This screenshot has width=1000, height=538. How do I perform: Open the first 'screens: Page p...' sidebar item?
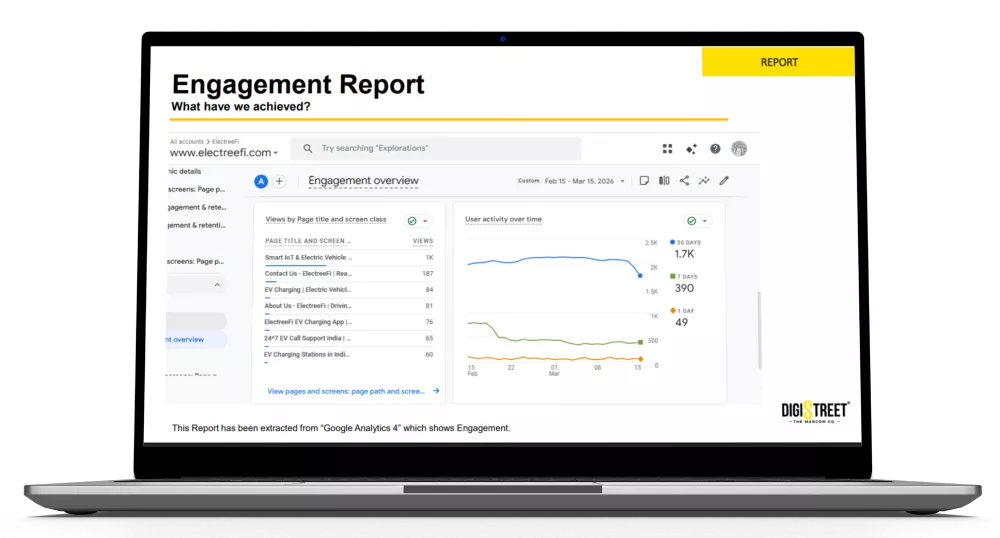[x=195, y=189]
